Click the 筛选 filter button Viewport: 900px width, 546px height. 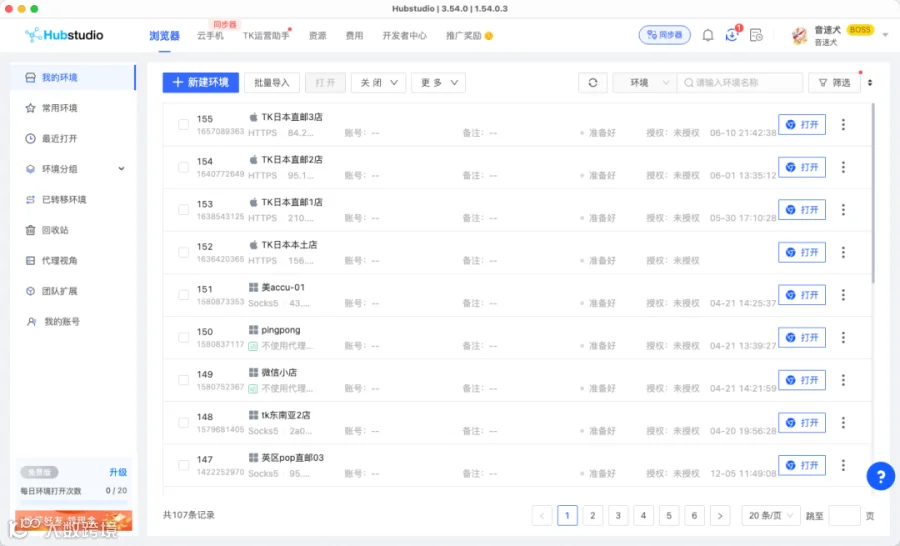pos(835,83)
